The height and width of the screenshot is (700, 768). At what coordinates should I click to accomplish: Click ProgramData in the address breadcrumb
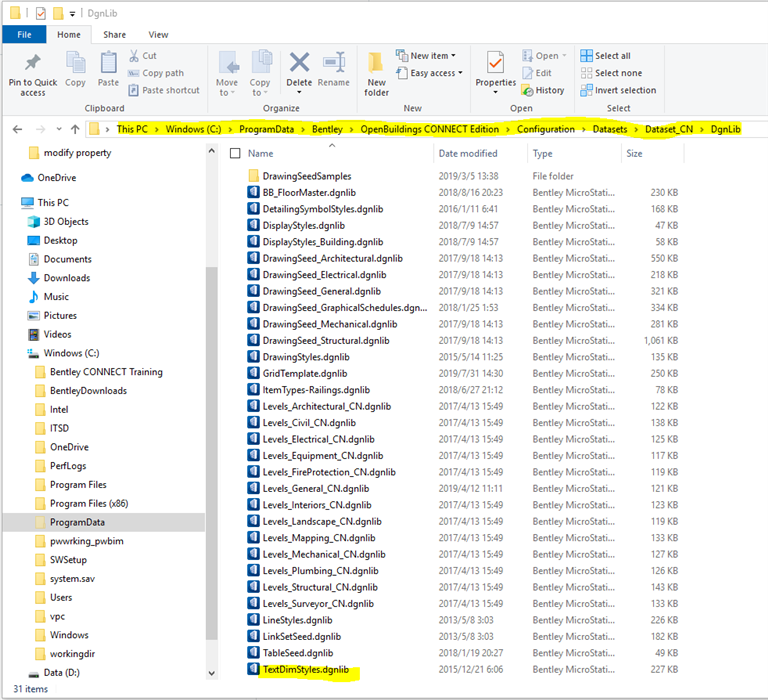[266, 129]
